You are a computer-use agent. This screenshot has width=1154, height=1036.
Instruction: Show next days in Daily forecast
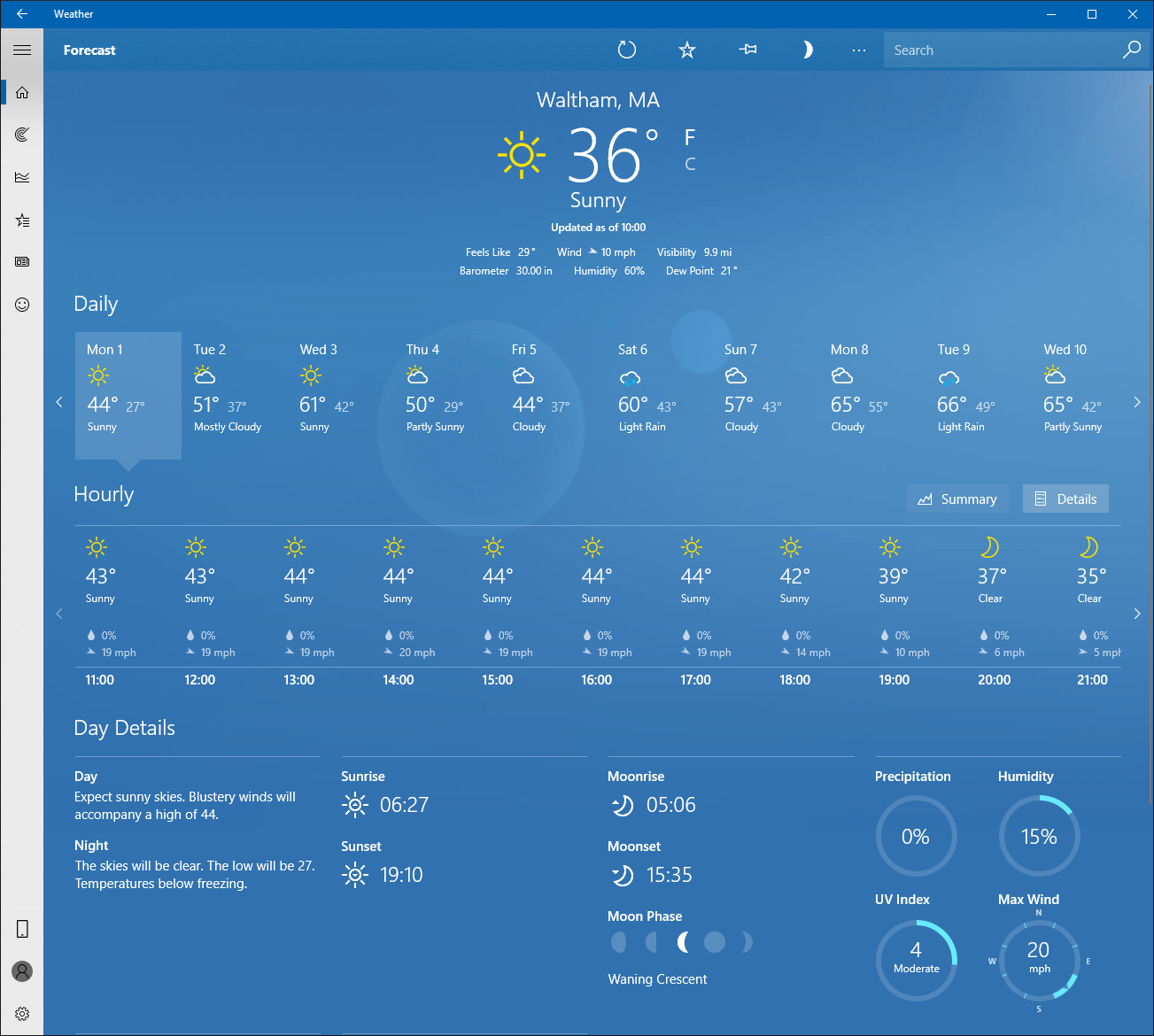pyautogui.click(x=1137, y=402)
